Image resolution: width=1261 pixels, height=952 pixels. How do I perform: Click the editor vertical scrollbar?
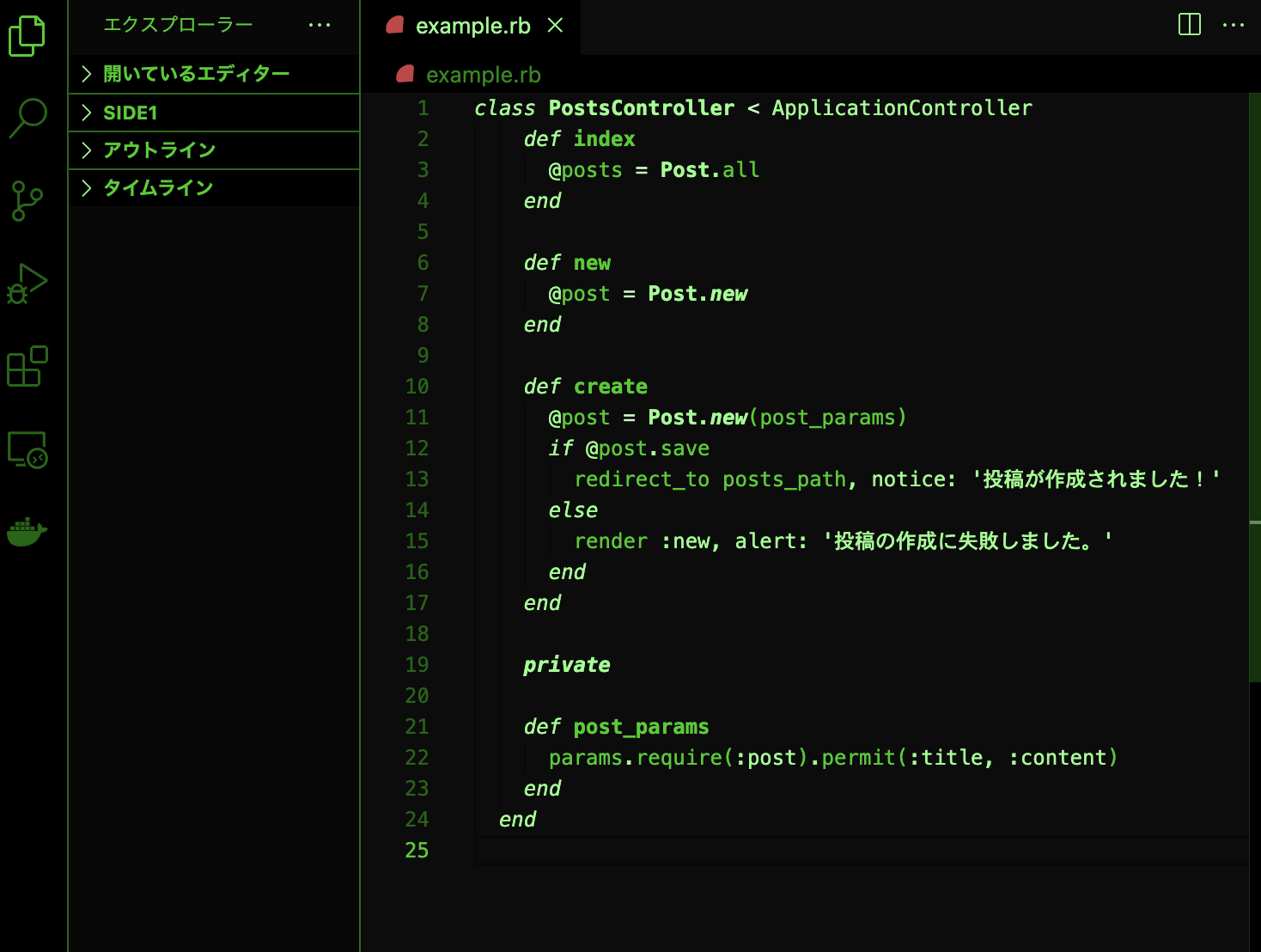coord(1255,387)
